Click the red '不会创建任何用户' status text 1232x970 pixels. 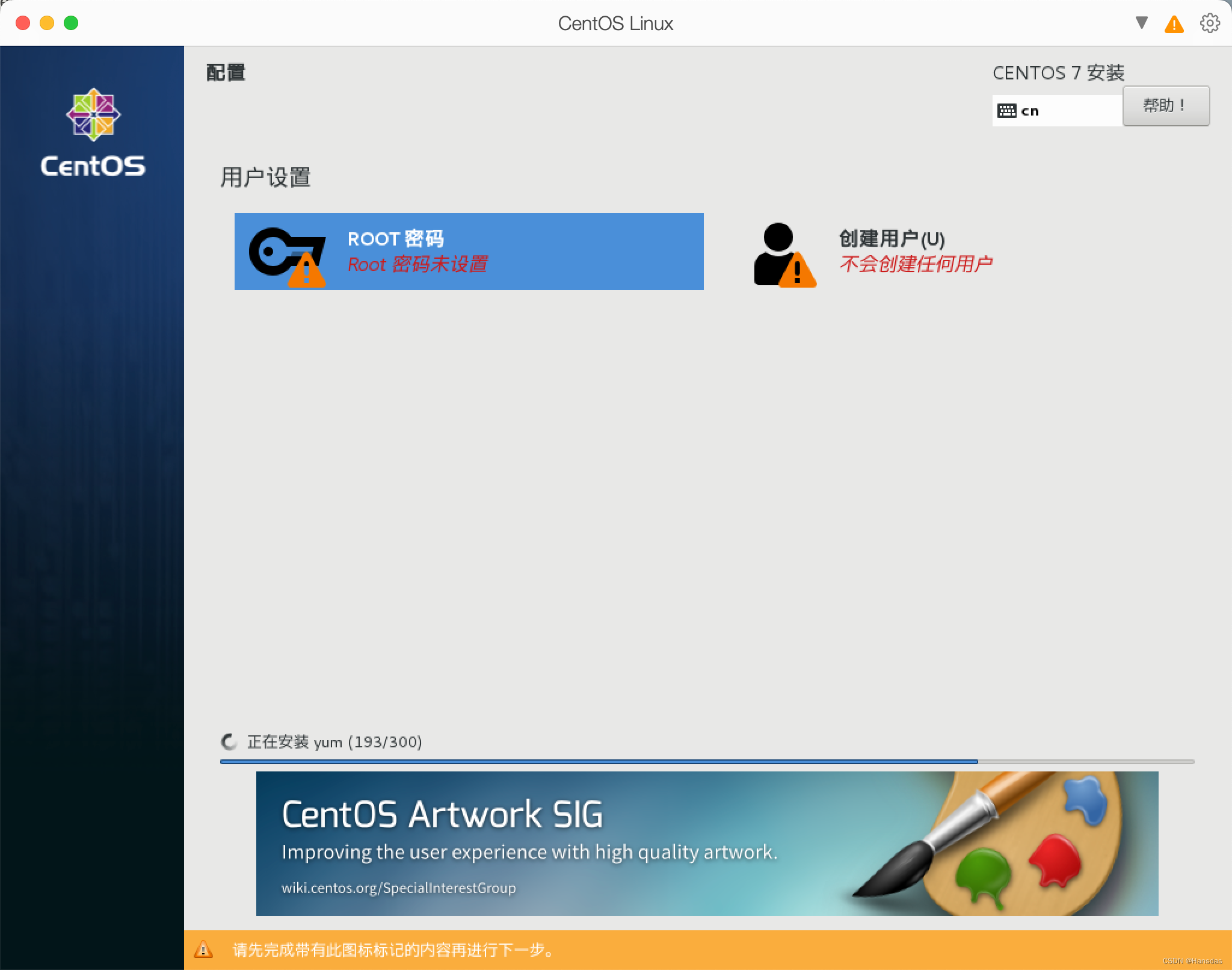(916, 264)
